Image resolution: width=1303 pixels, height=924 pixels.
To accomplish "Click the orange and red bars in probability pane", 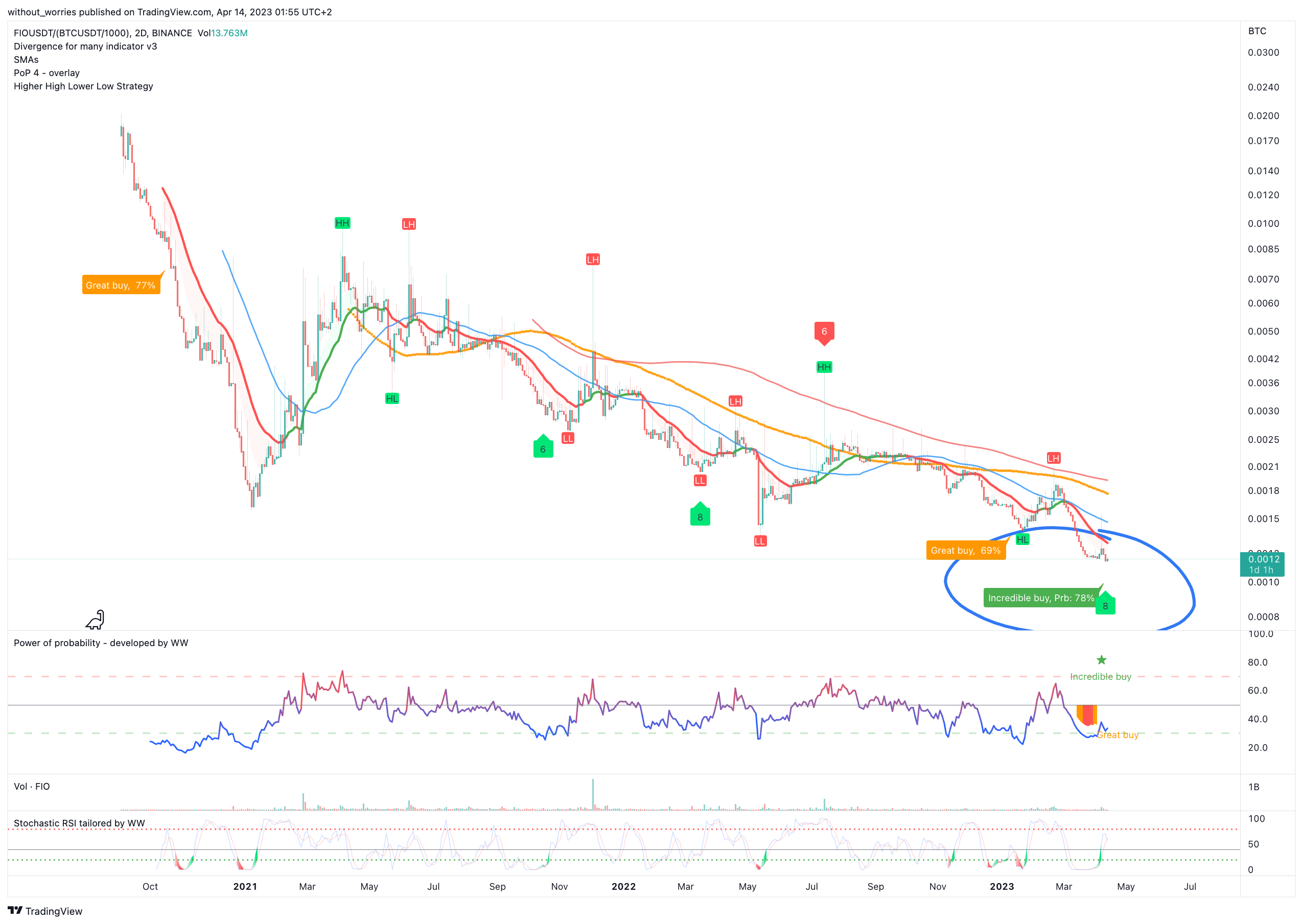I will [1087, 715].
